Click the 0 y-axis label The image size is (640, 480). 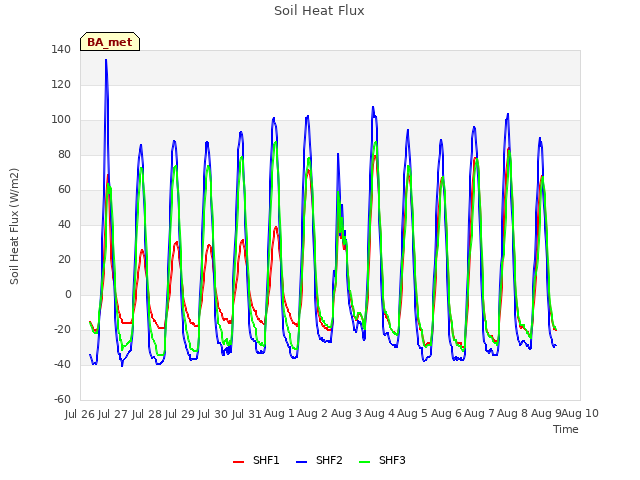(x=68, y=295)
